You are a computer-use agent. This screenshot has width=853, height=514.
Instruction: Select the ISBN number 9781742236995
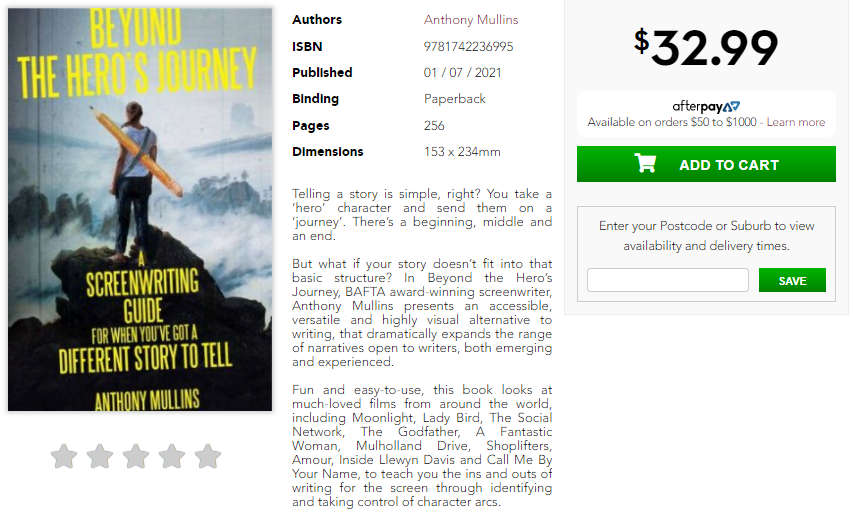point(468,47)
